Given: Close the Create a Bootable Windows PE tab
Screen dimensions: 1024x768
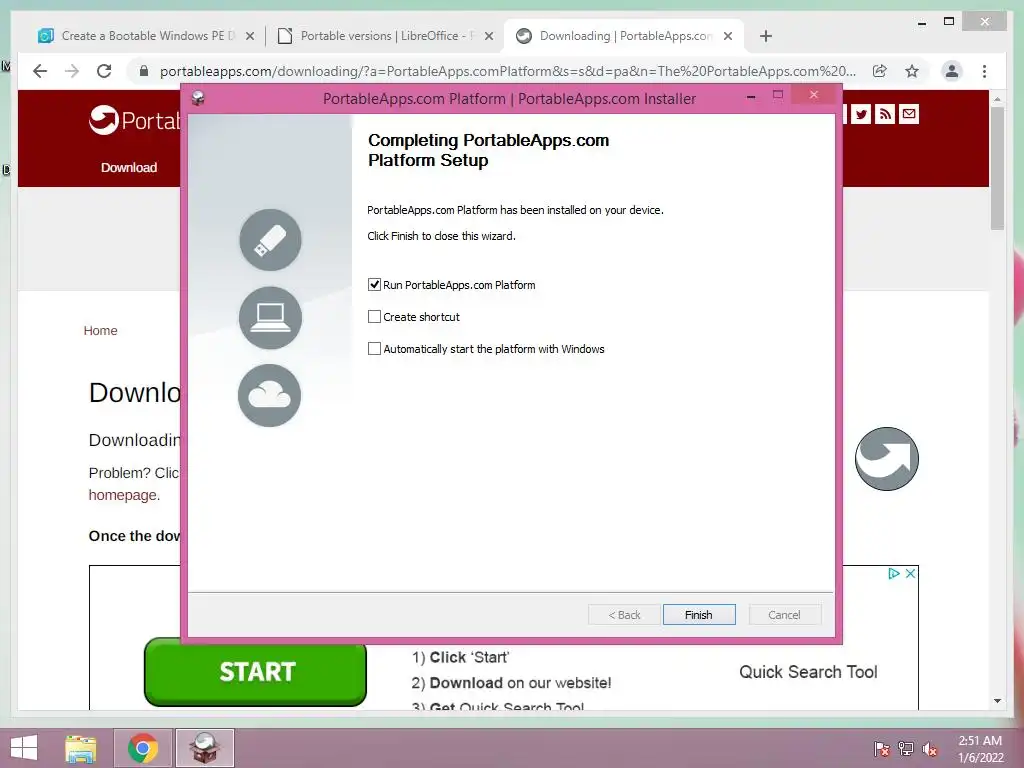Looking at the screenshot, I should (x=249, y=37).
